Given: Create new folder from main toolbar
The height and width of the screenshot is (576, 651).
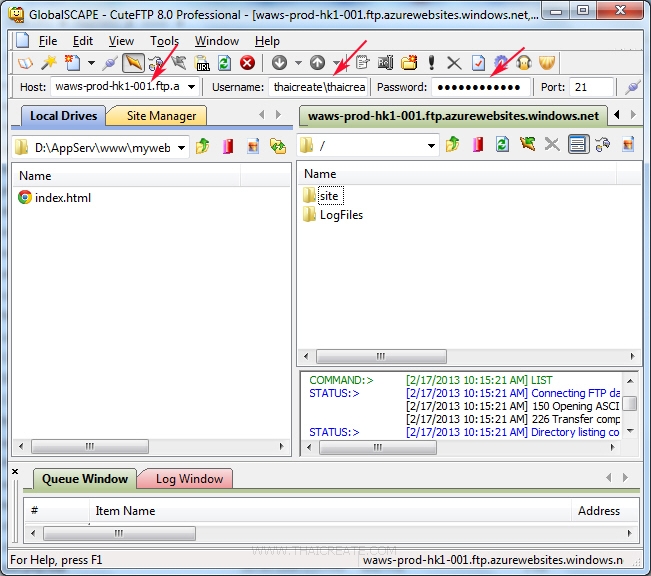Looking at the screenshot, I should coord(409,63).
